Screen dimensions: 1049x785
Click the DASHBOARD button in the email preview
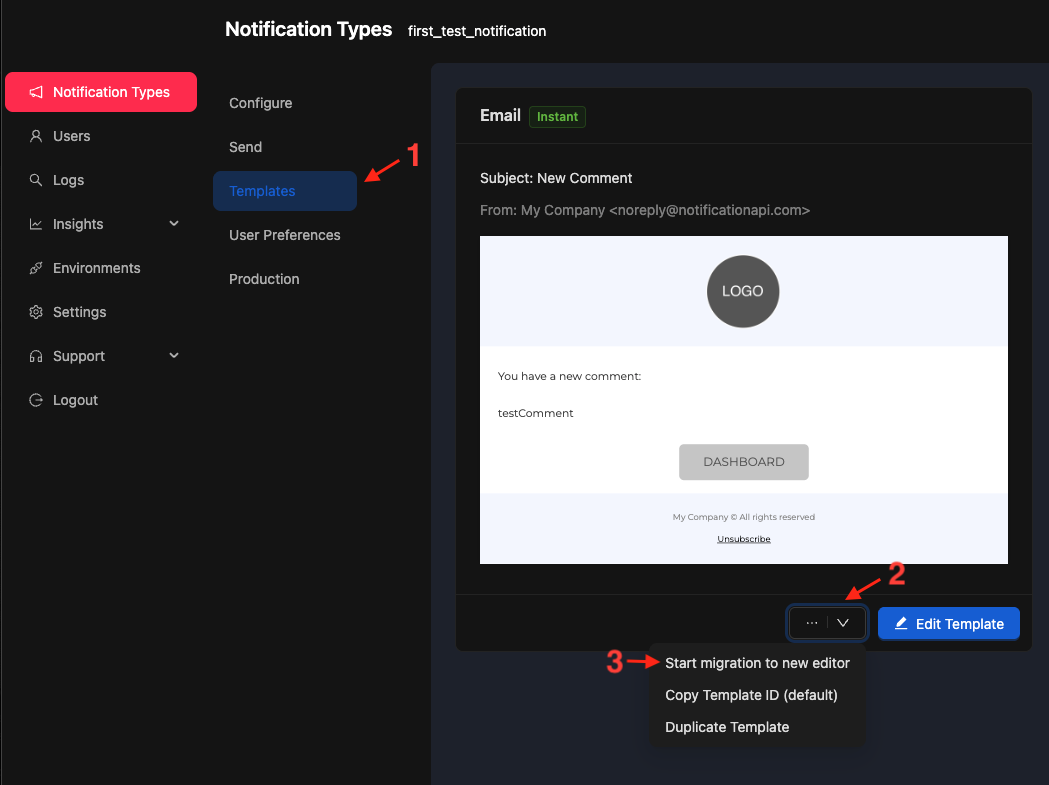click(743, 462)
